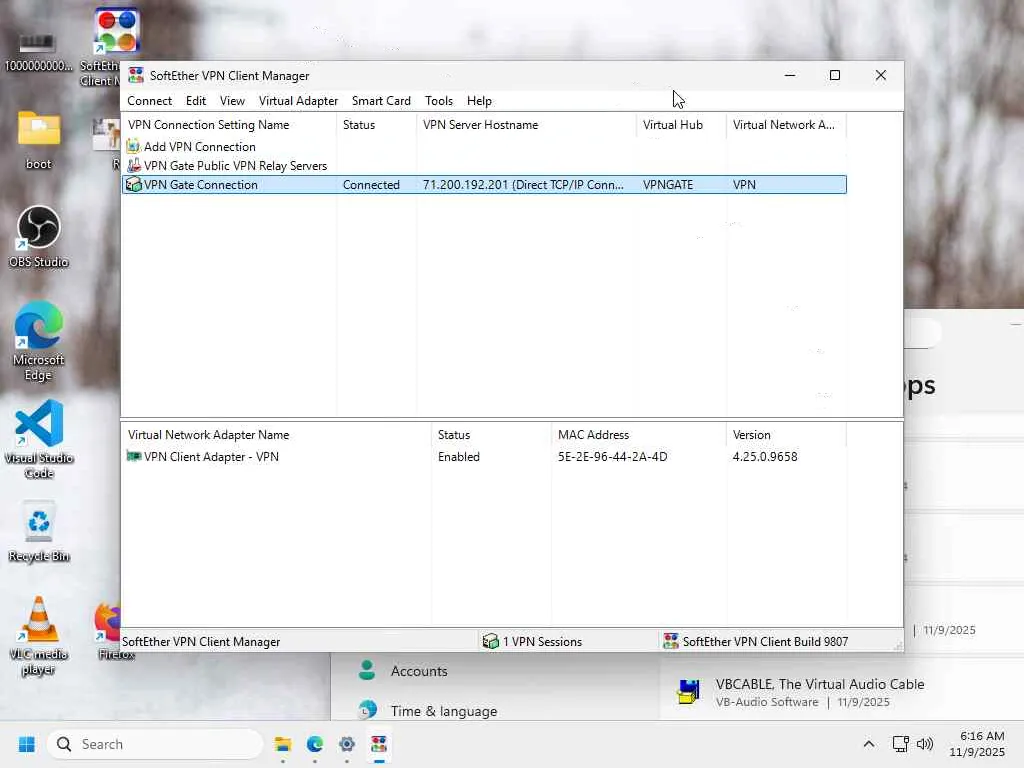The height and width of the screenshot is (768, 1024).
Task: Click the VPN Client Adapter network card icon
Action: pos(133,456)
